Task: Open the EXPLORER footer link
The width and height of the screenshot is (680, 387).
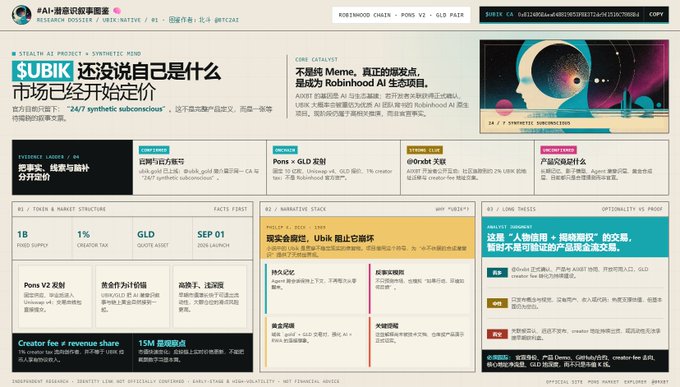Action: tap(635, 382)
